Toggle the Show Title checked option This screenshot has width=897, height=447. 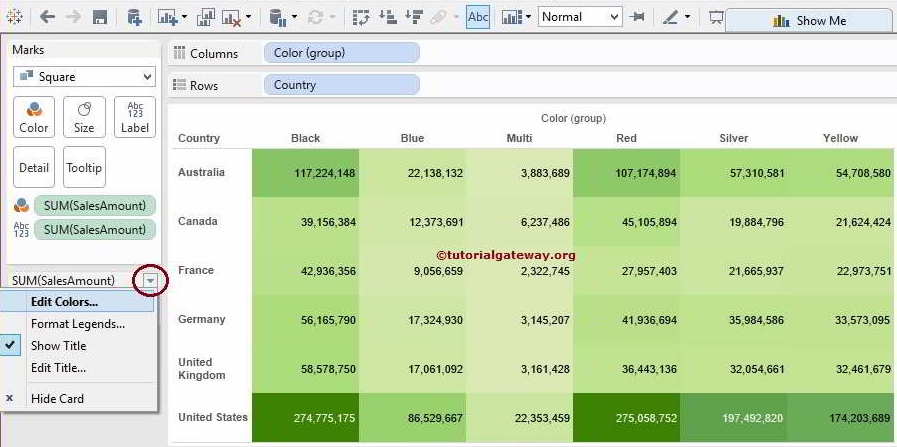[x=58, y=346]
